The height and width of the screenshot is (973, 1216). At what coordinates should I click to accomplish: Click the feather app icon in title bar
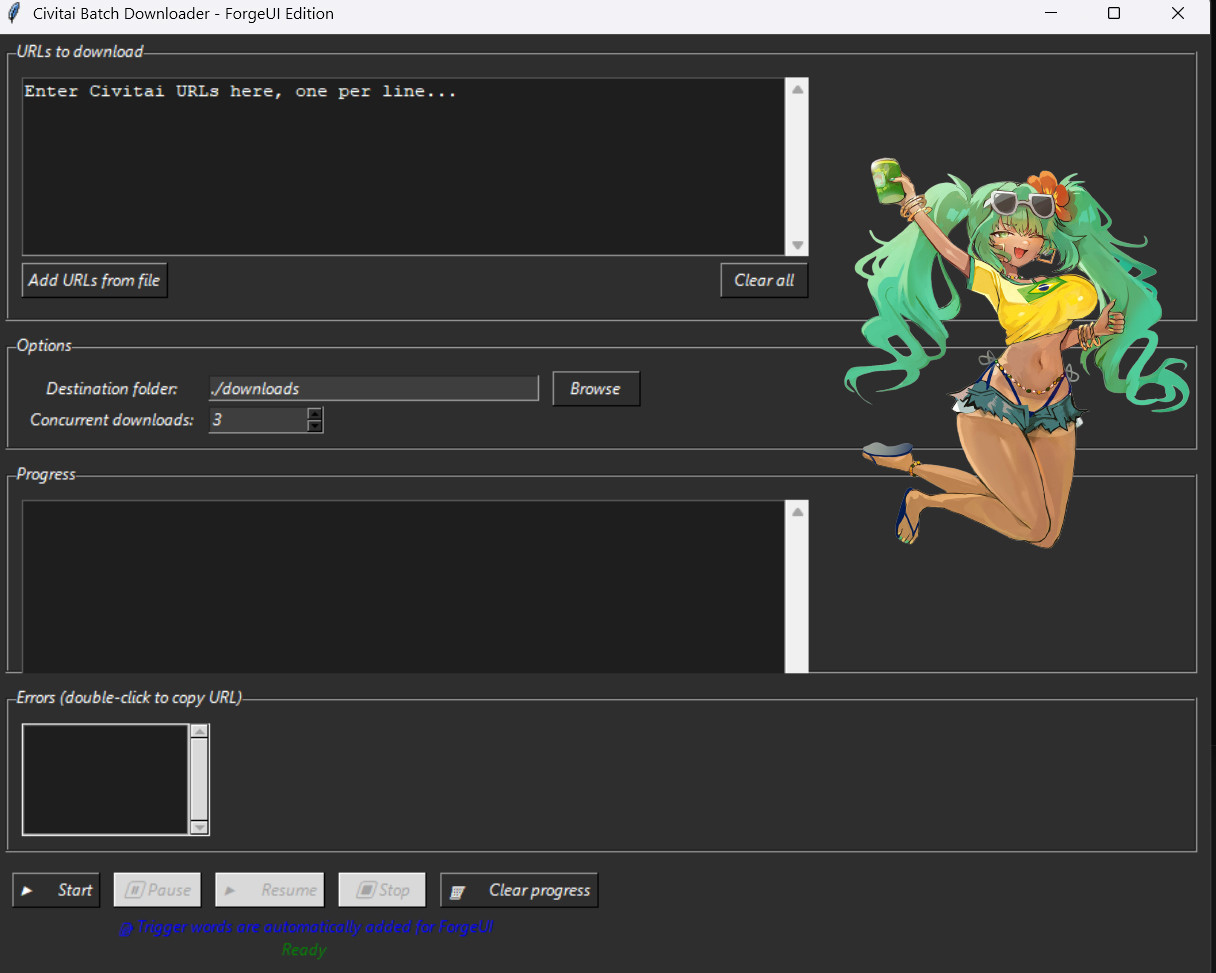pyautogui.click(x=14, y=14)
